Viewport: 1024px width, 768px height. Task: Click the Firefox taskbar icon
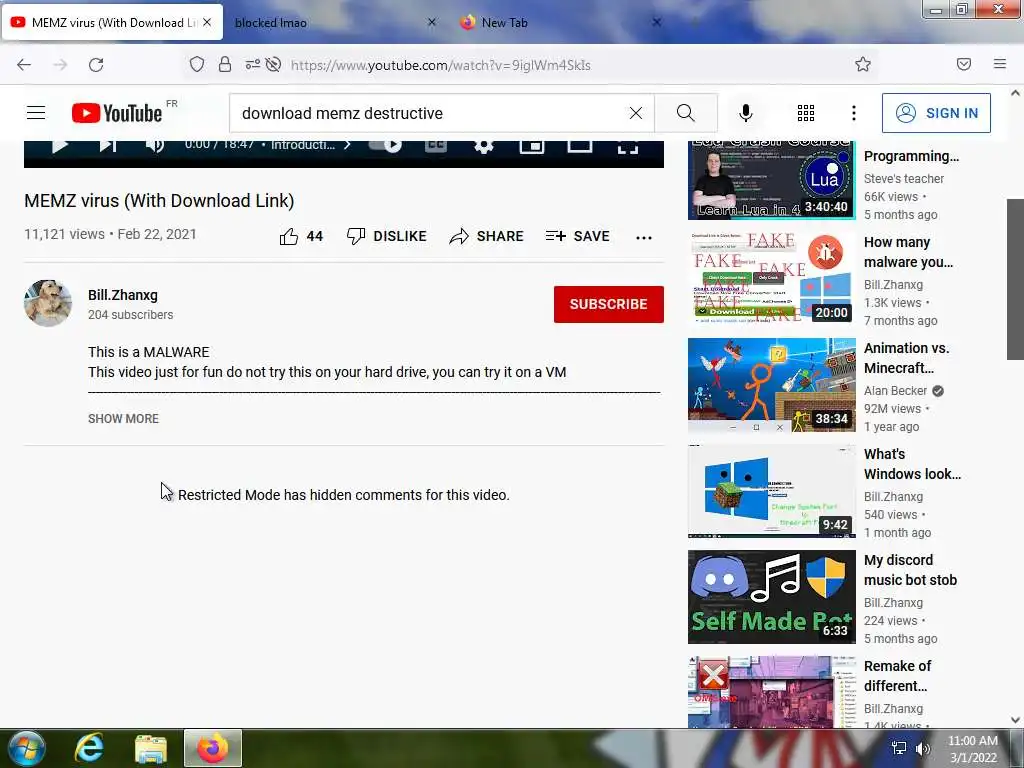point(213,748)
